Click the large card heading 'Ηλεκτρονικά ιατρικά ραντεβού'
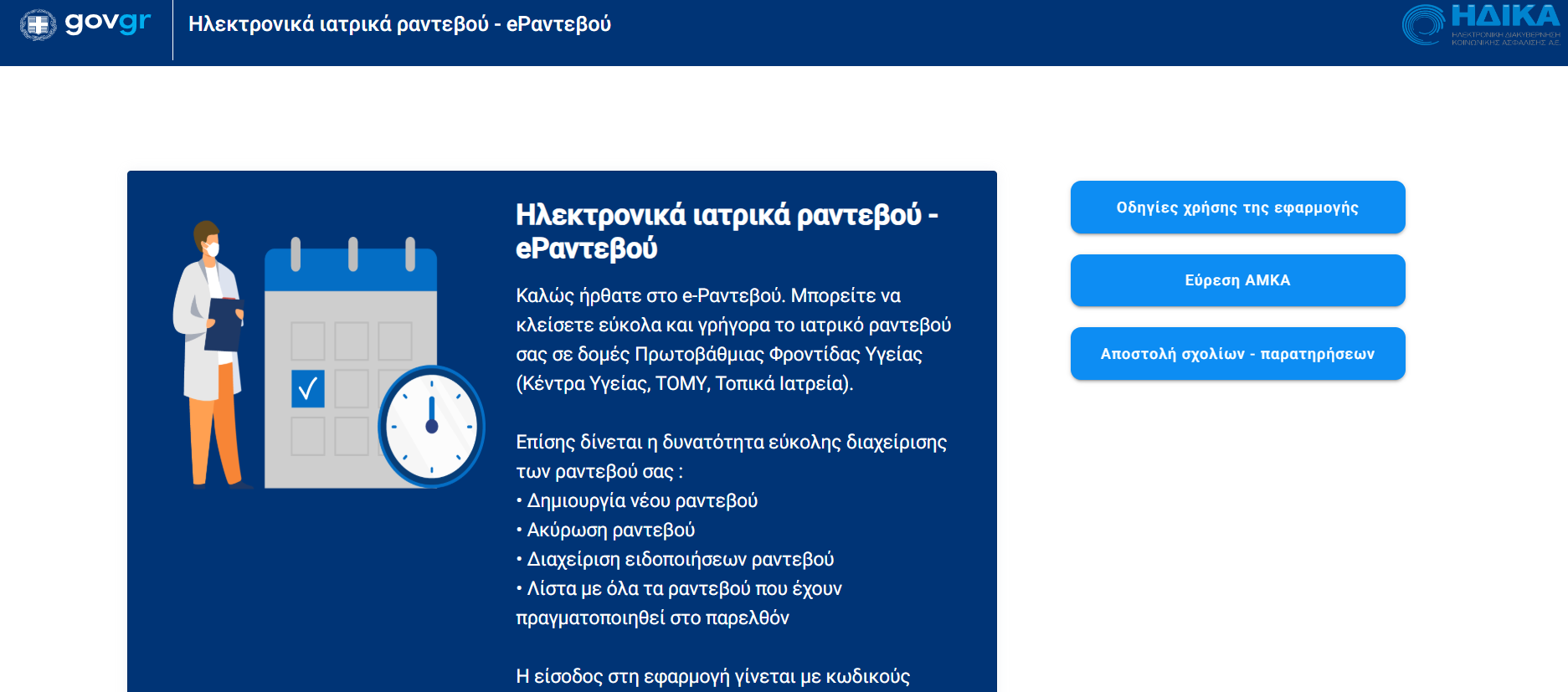Viewport: 1568px width, 692px height. (726, 215)
